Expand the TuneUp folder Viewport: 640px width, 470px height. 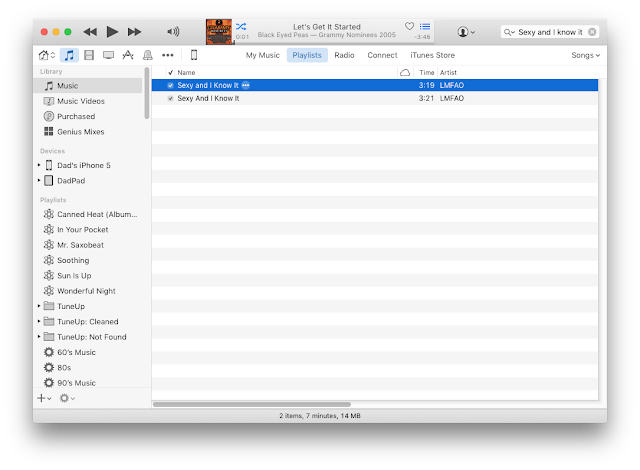pyautogui.click(x=39, y=306)
